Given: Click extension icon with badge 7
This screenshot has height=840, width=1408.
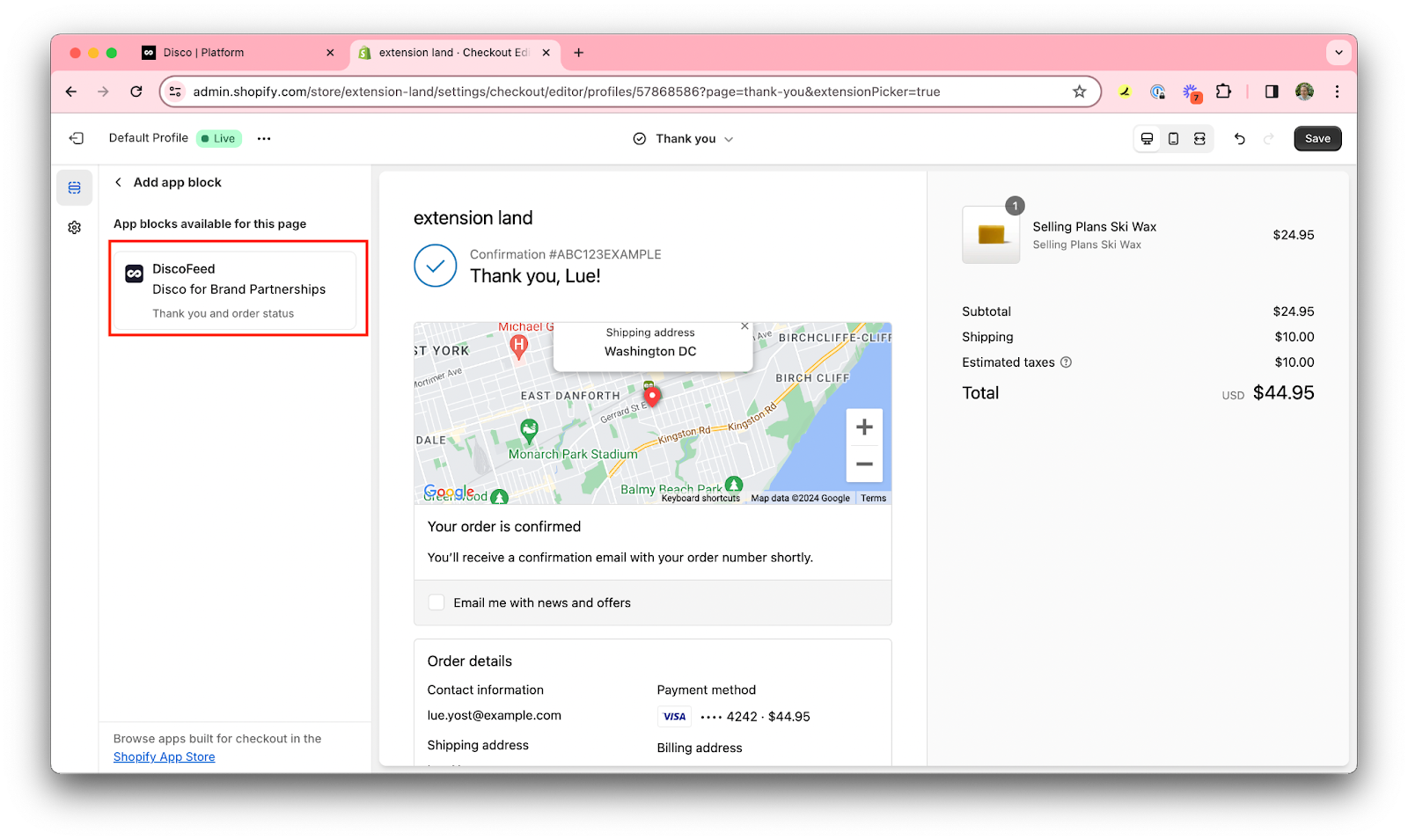Looking at the screenshot, I should click(x=1191, y=92).
